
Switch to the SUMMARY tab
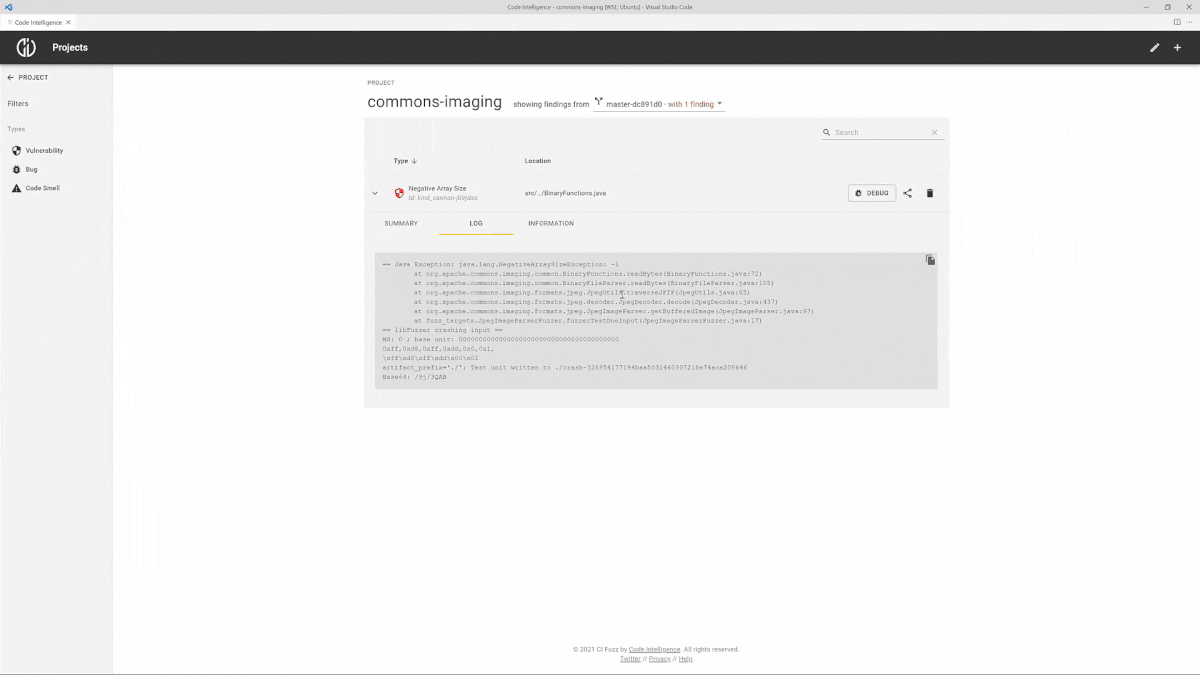(x=401, y=223)
